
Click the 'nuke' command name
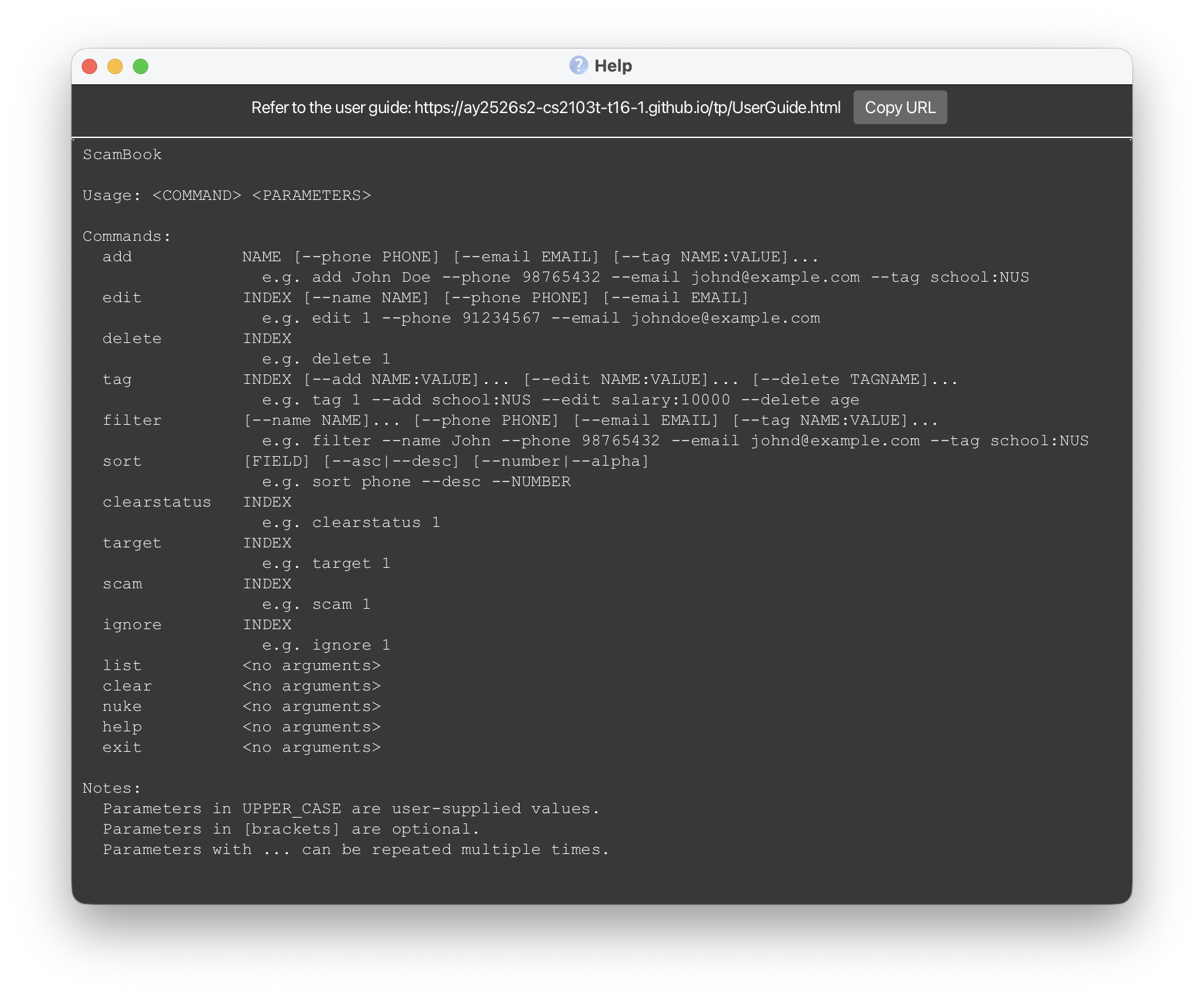point(121,706)
